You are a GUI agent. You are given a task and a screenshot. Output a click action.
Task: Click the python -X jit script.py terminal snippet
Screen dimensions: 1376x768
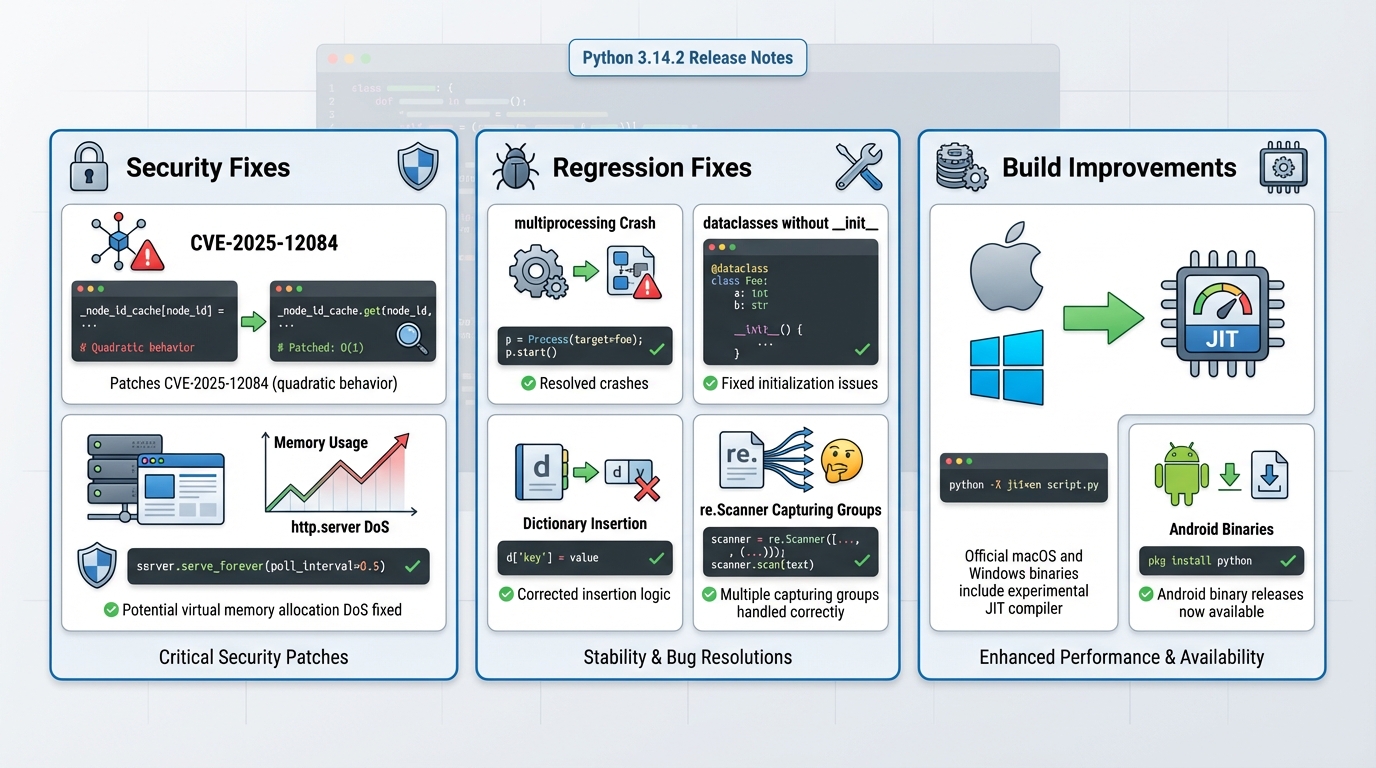click(1023, 484)
